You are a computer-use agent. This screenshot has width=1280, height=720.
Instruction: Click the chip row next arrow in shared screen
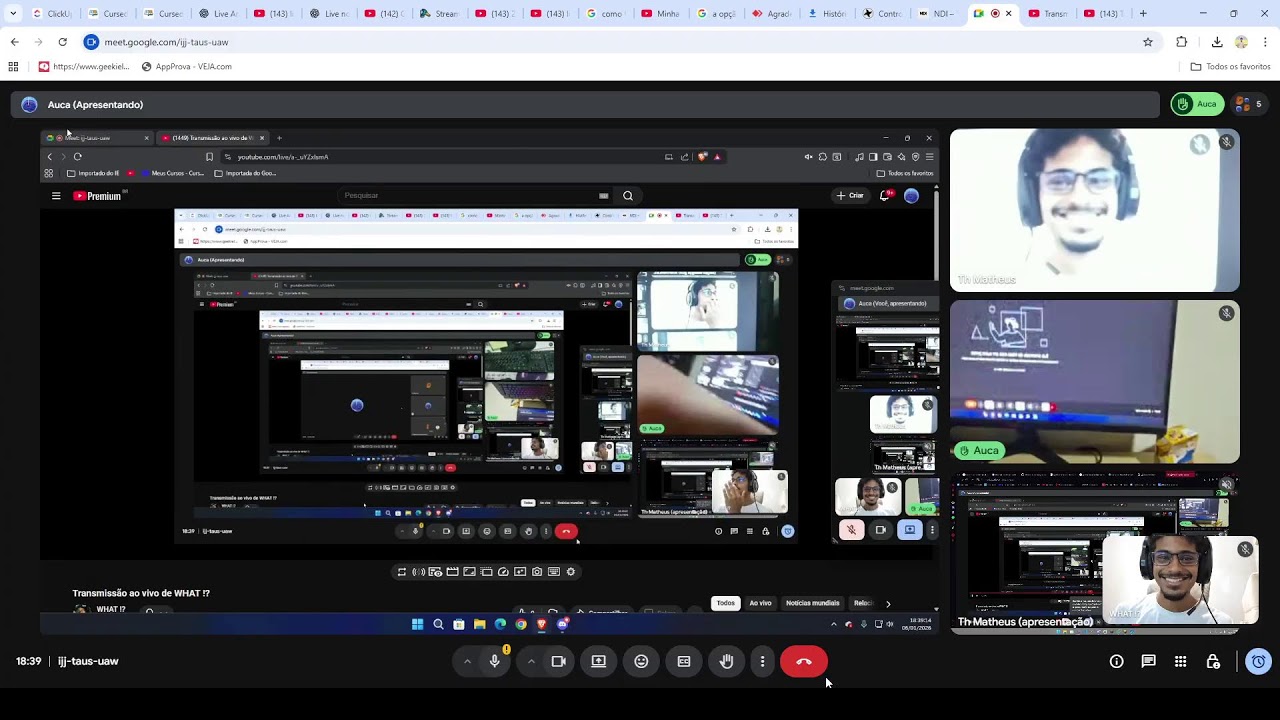(888, 604)
